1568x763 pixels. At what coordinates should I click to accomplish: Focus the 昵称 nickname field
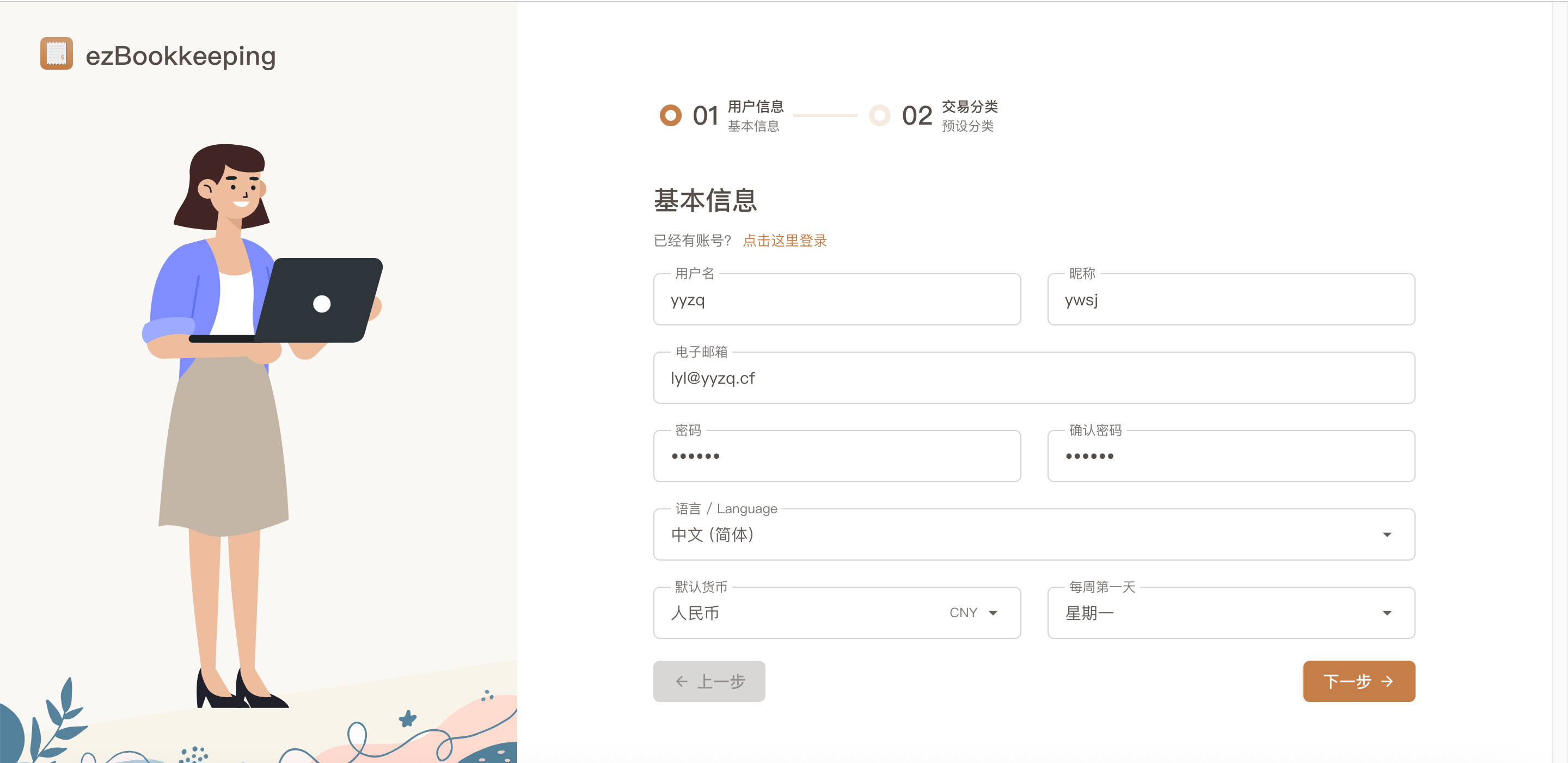[1230, 300]
